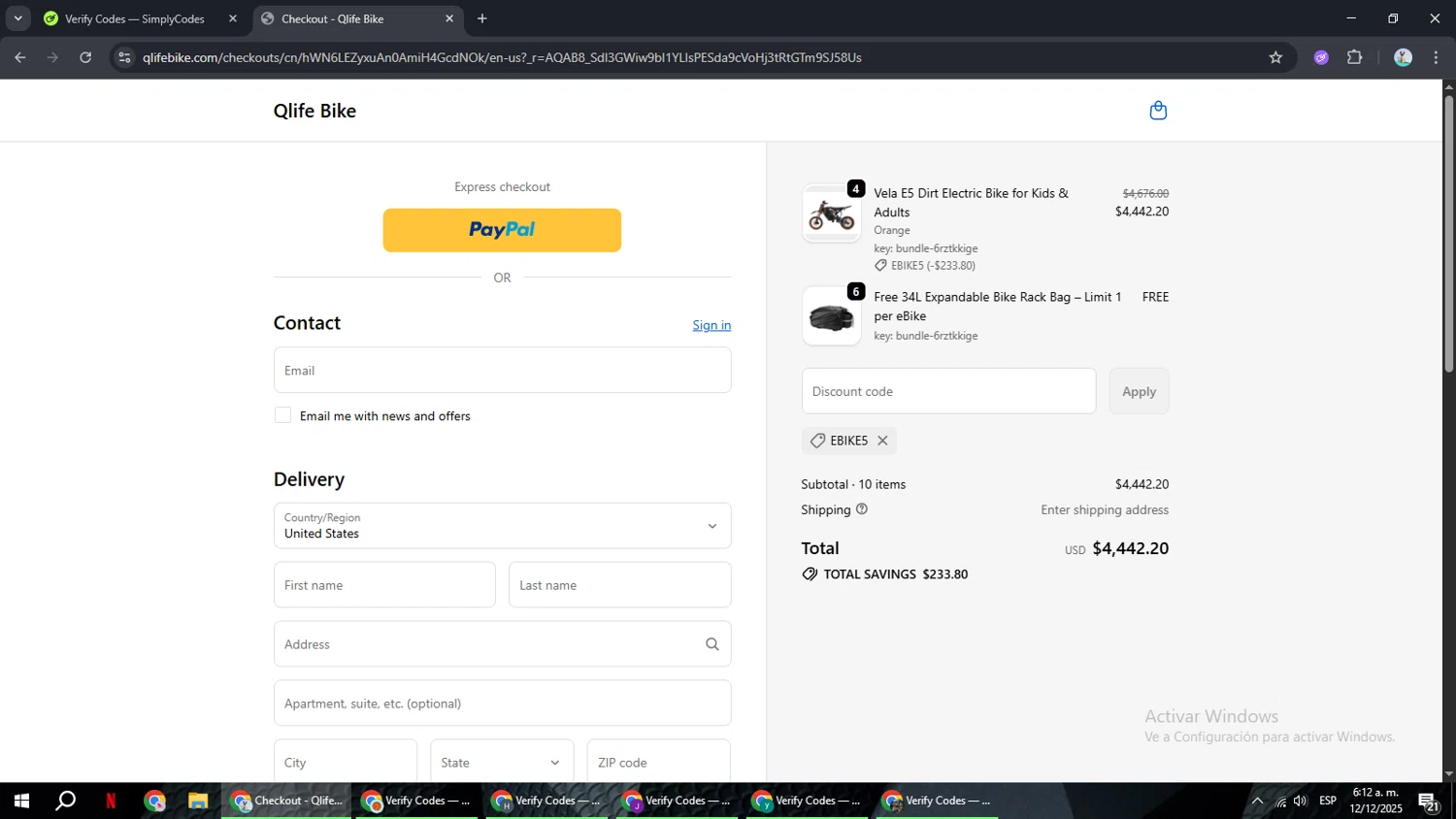Focus the First name field
The height and width of the screenshot is (819, 1456).
click(x=384, y=585)
